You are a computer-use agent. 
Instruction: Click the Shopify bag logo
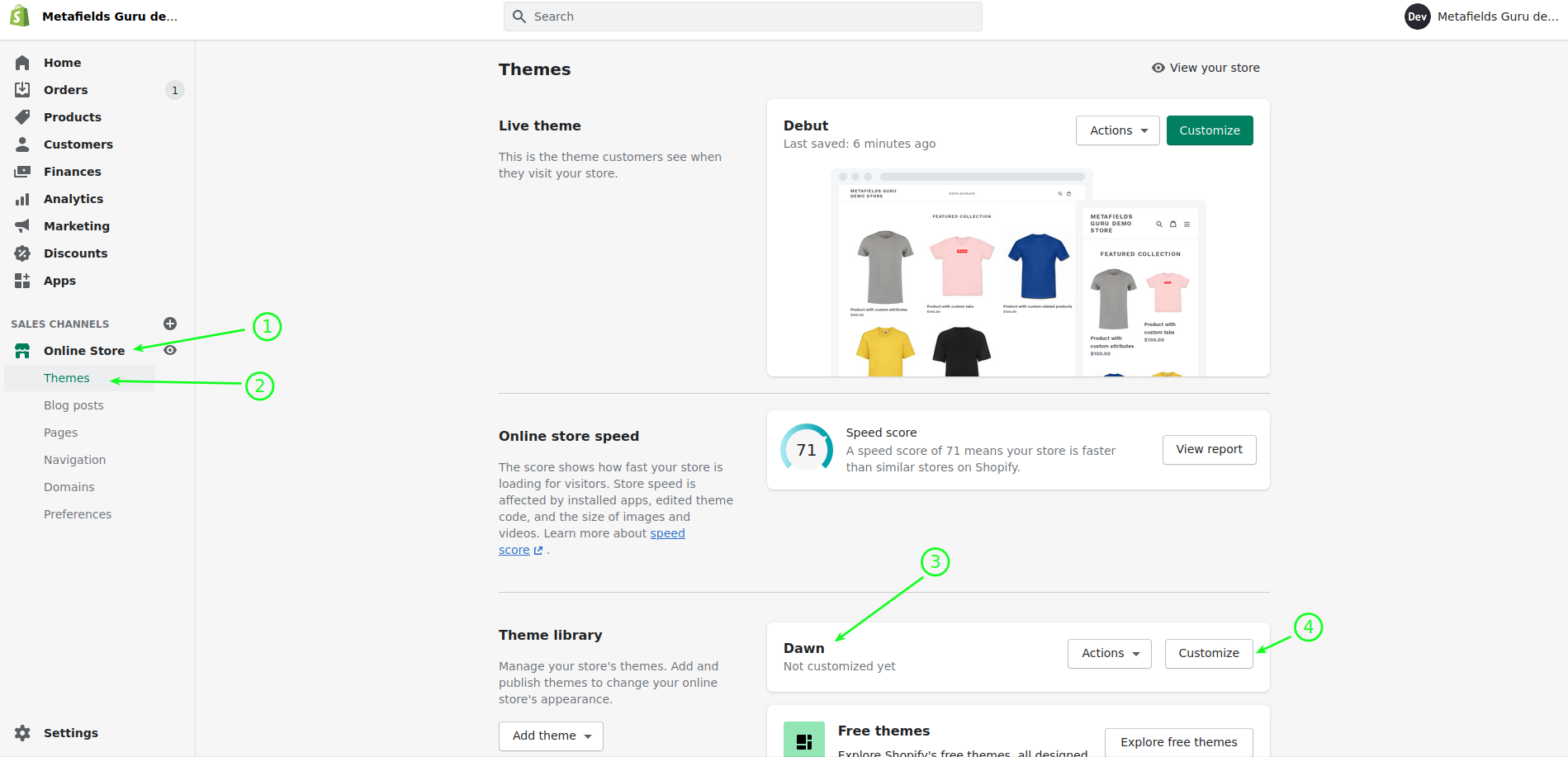[20, 16]
